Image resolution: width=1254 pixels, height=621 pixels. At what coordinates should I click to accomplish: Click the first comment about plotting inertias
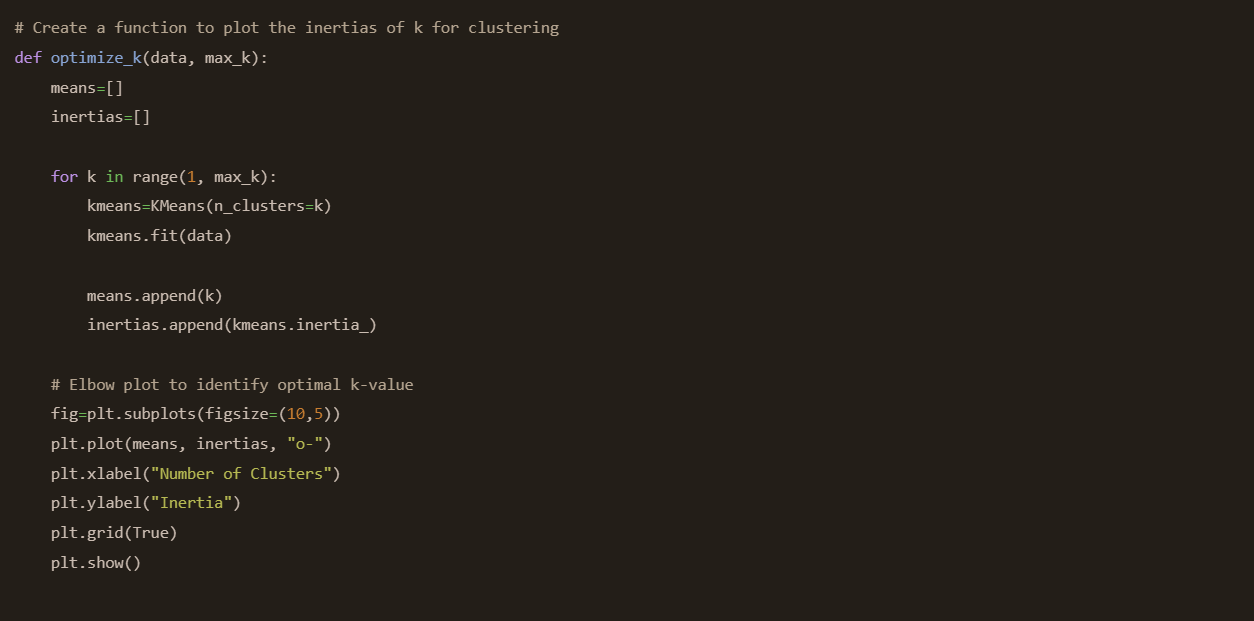click(287, 28)
